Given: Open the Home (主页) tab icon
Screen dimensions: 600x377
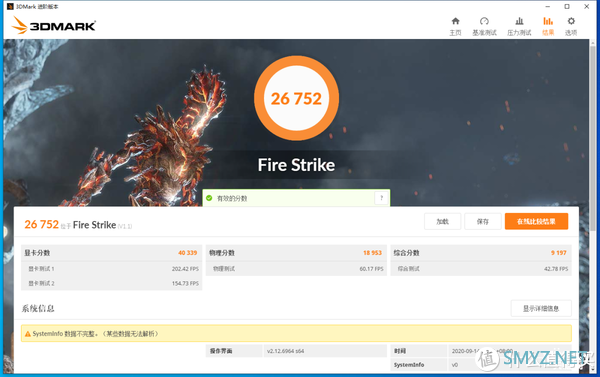Looking at the screenshot, I should pyautogui.click(x=455, y=21).
